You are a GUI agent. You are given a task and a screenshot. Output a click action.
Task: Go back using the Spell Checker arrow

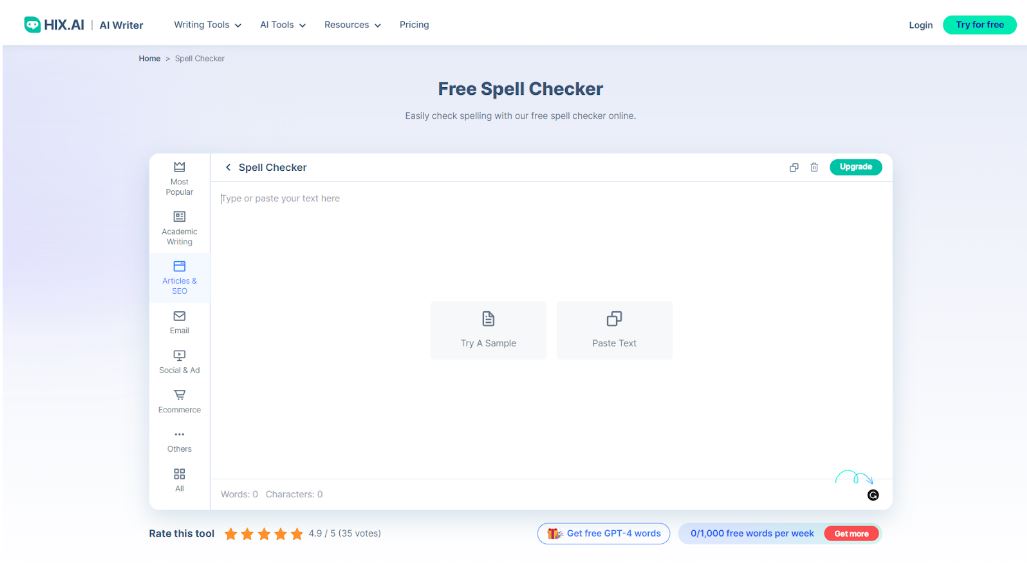pos(228,168)
